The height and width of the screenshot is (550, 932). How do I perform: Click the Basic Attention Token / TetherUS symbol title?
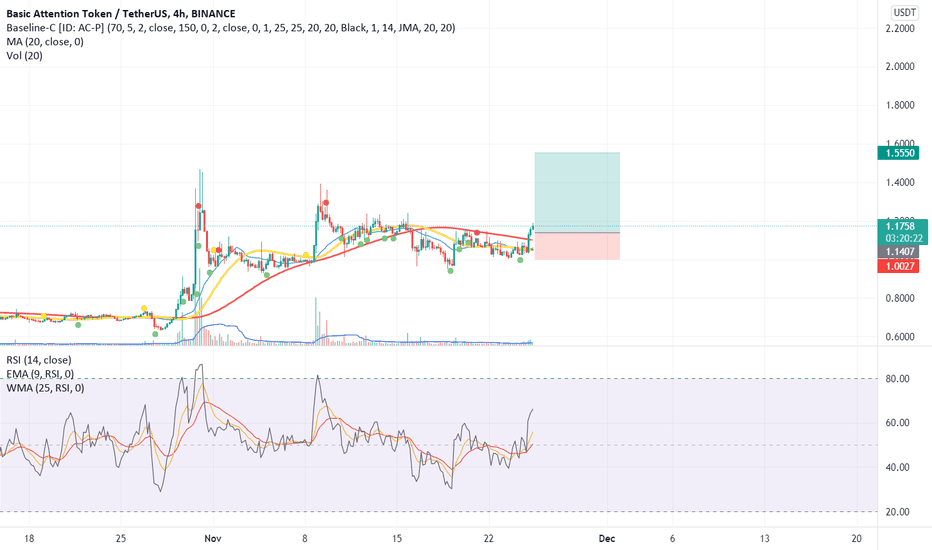tap(121, 13)
